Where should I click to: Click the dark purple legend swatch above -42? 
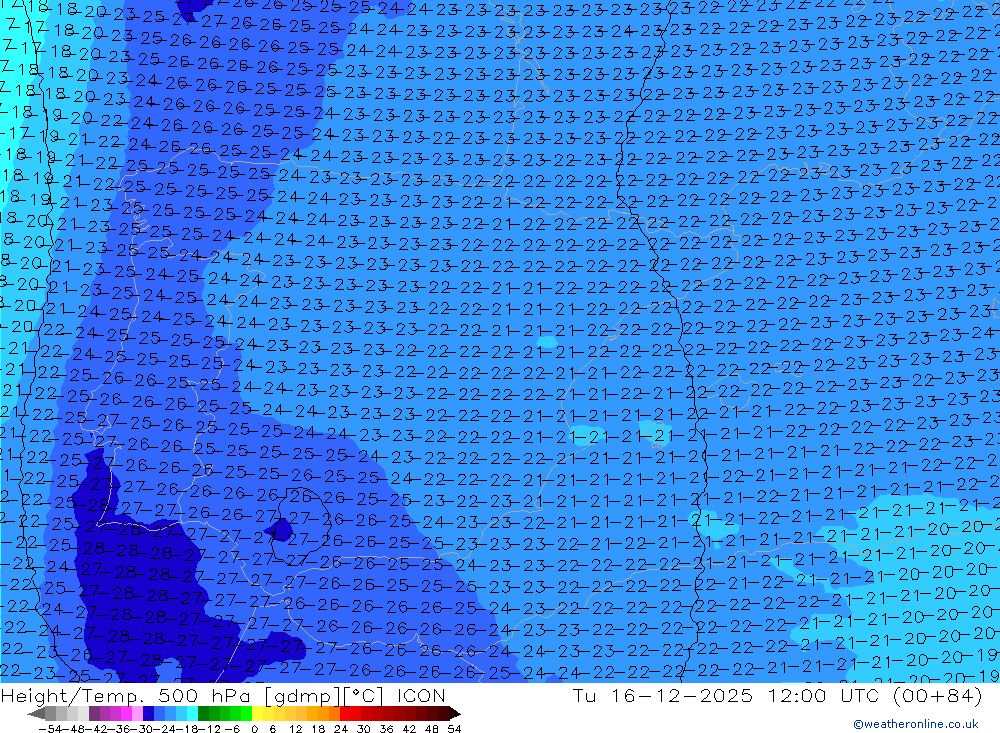coord(94,713)
